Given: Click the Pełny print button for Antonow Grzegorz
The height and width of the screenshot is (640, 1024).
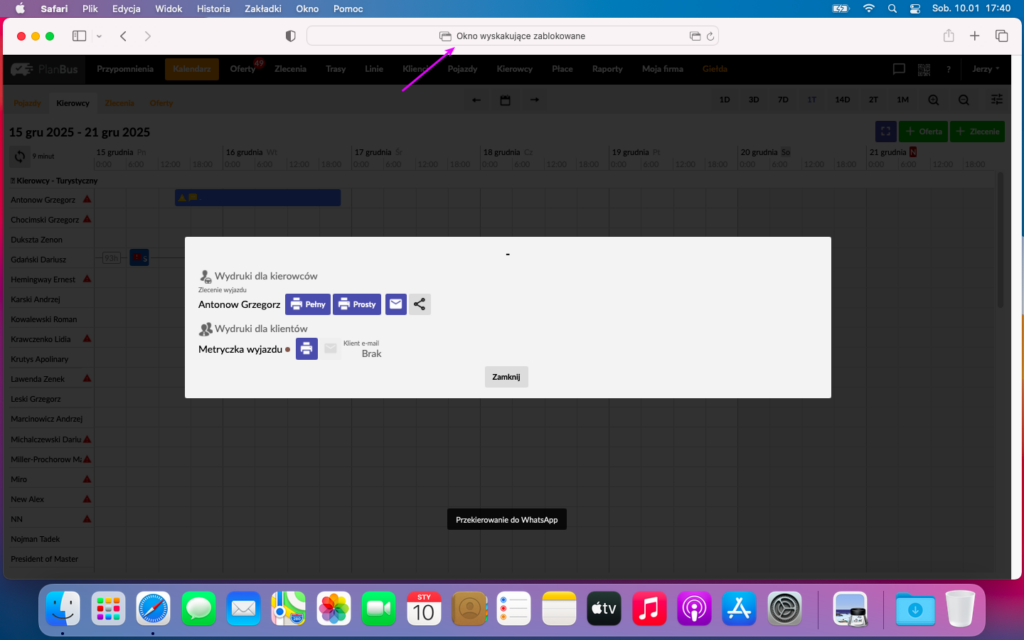Looking at the screenshot, I should pos(307,304).
